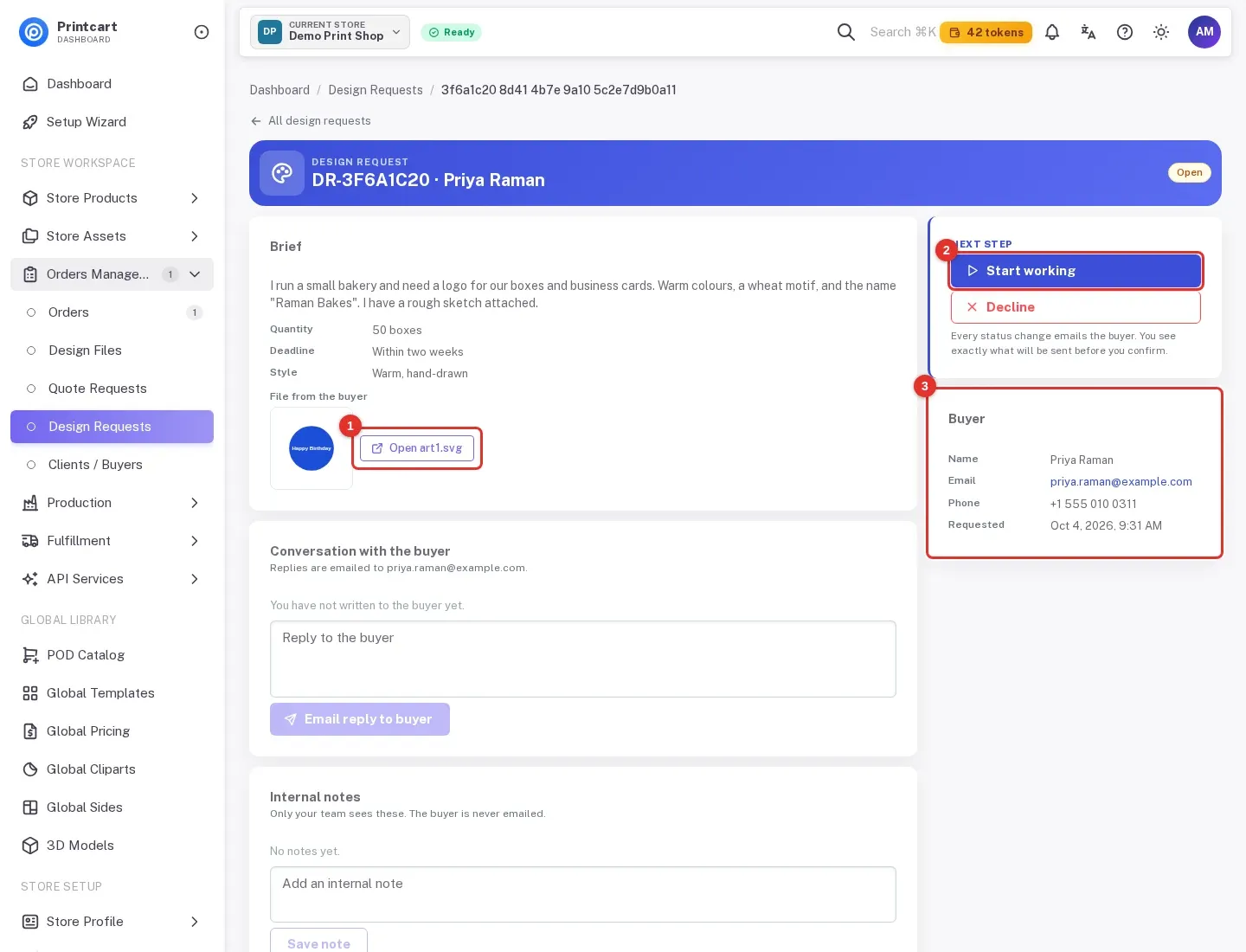1246x952 pixels.
Task: Open the notifications bell icon
Action: (x=1052, y=32)
